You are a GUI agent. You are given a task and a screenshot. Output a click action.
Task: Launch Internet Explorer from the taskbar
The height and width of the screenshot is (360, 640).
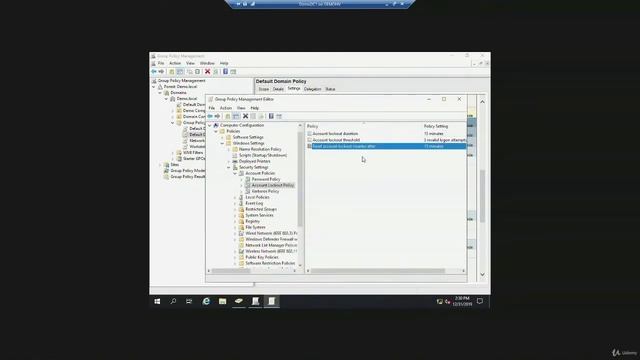(206, 301)
